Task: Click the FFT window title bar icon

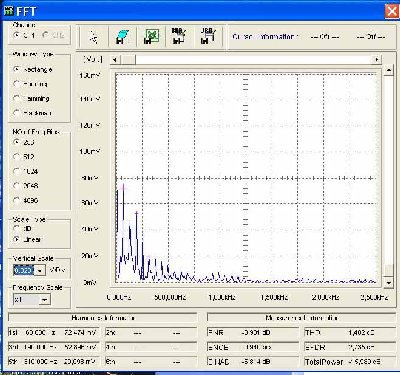Action: pyautogui.click(x=8, y=11)
